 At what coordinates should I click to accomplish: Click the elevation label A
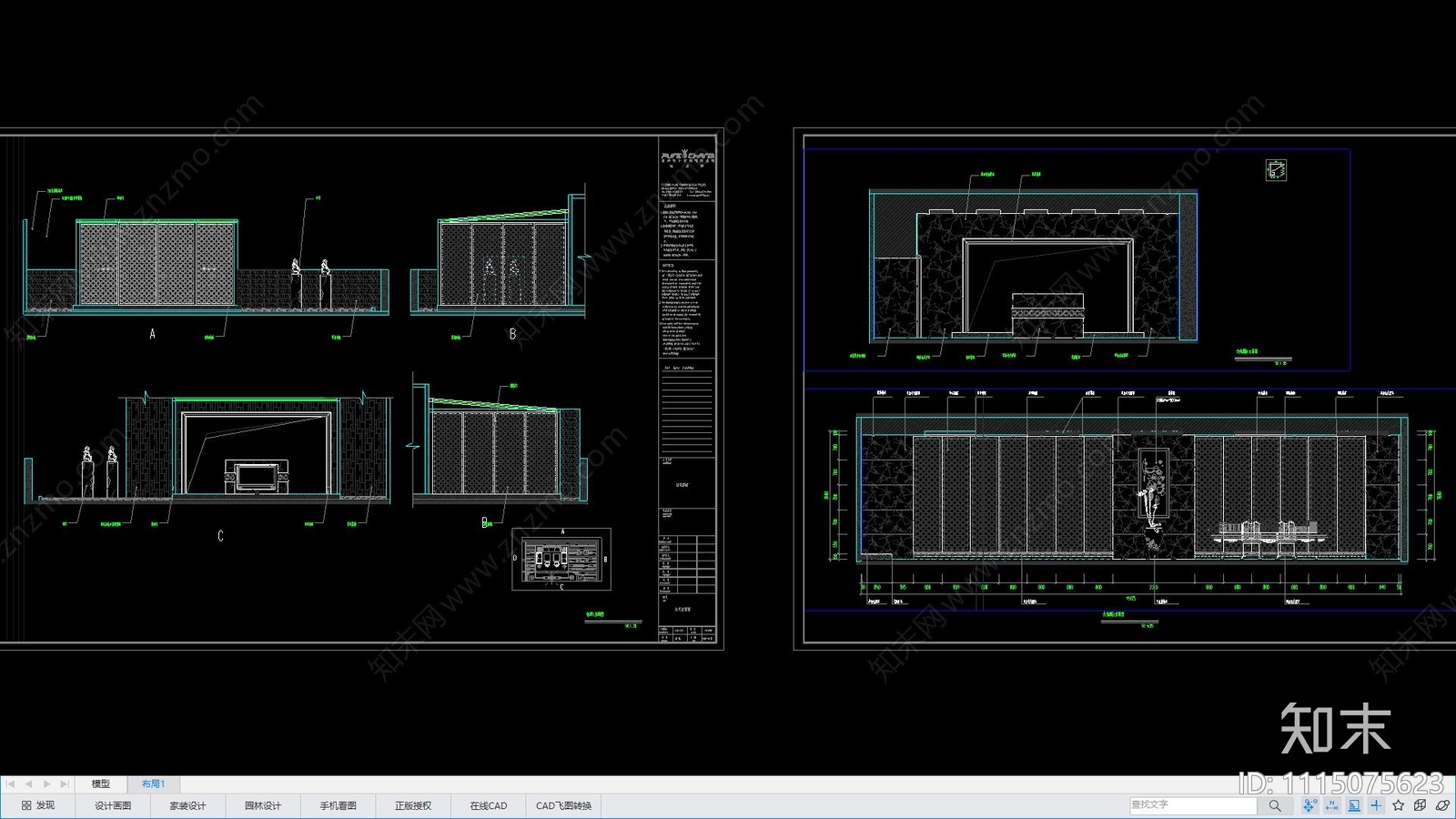[152, 334]
